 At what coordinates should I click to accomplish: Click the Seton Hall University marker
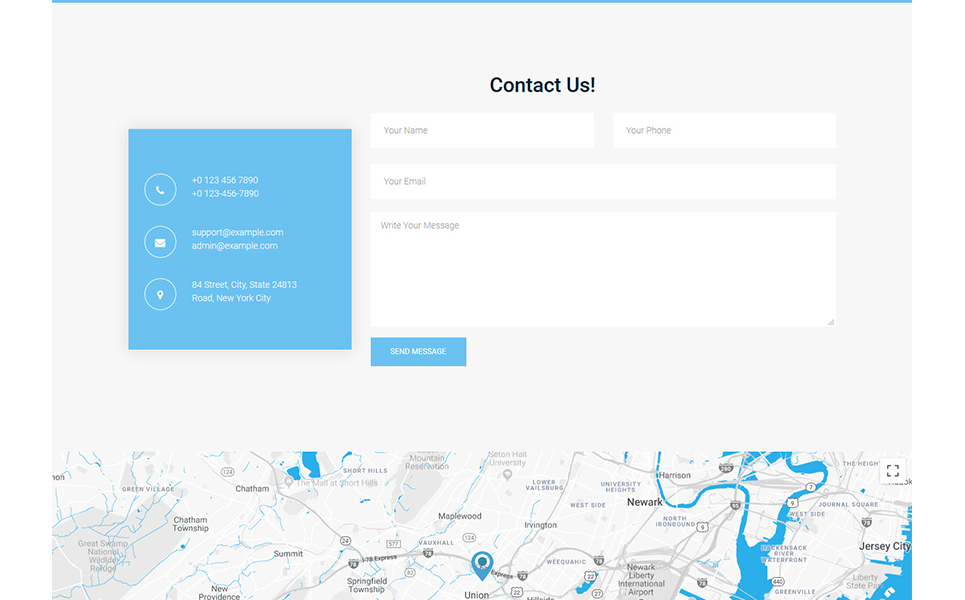(507, 474)
